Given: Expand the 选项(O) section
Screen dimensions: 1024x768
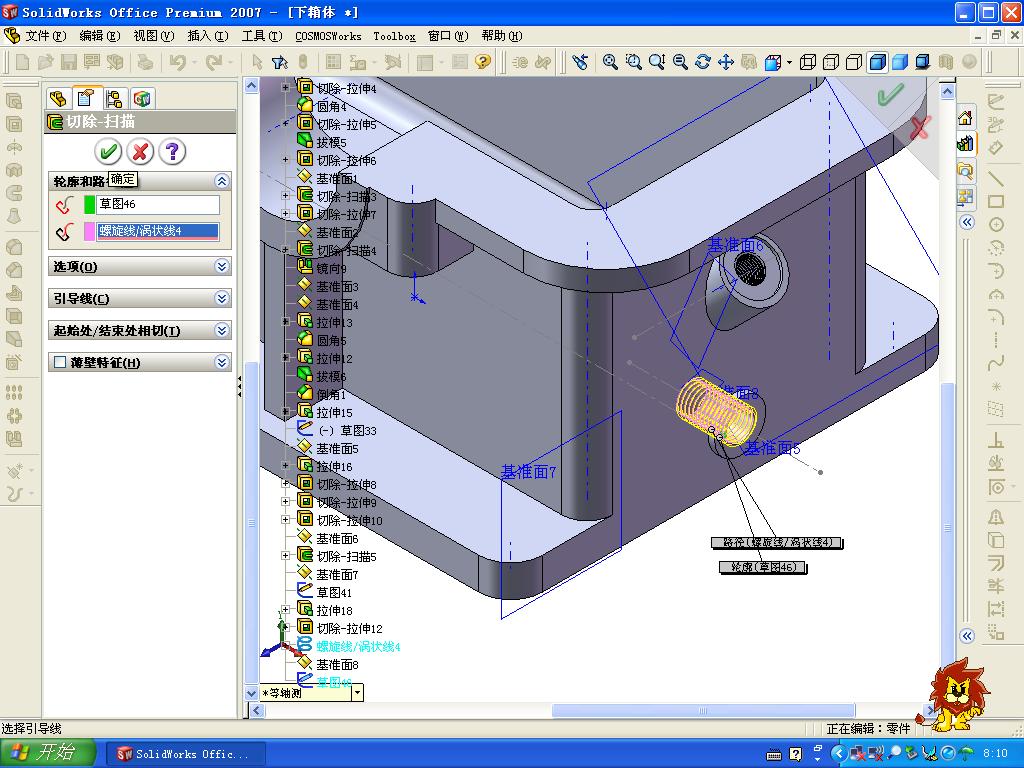Looking at the screenshot, I should click(x=221, y=266).
